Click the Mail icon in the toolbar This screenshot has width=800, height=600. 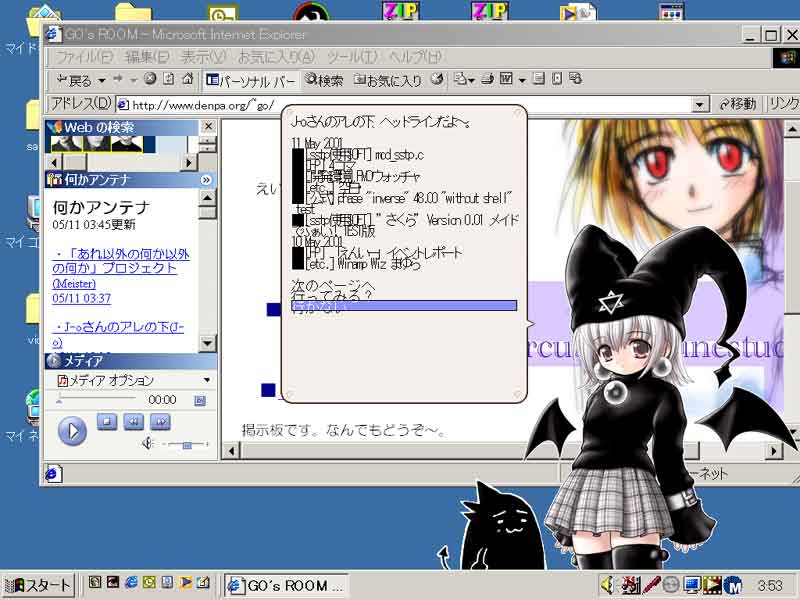pyautogui.click(x=461, y=79)
